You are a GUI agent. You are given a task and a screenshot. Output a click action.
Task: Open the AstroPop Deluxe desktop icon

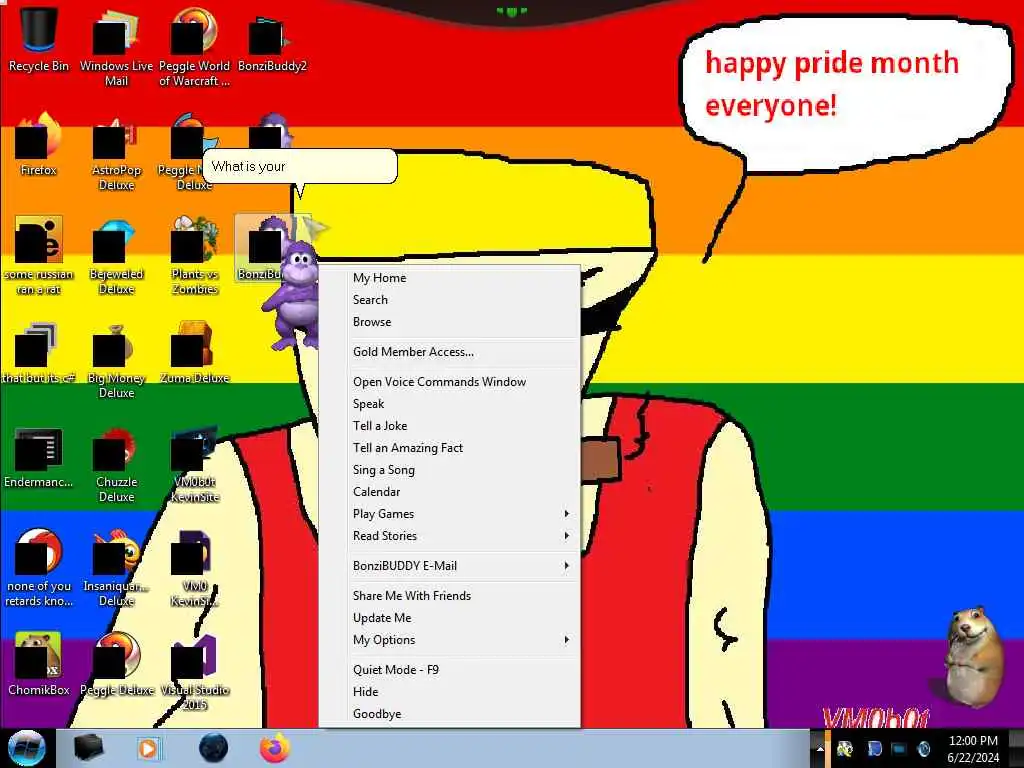[x=116, y=153]
